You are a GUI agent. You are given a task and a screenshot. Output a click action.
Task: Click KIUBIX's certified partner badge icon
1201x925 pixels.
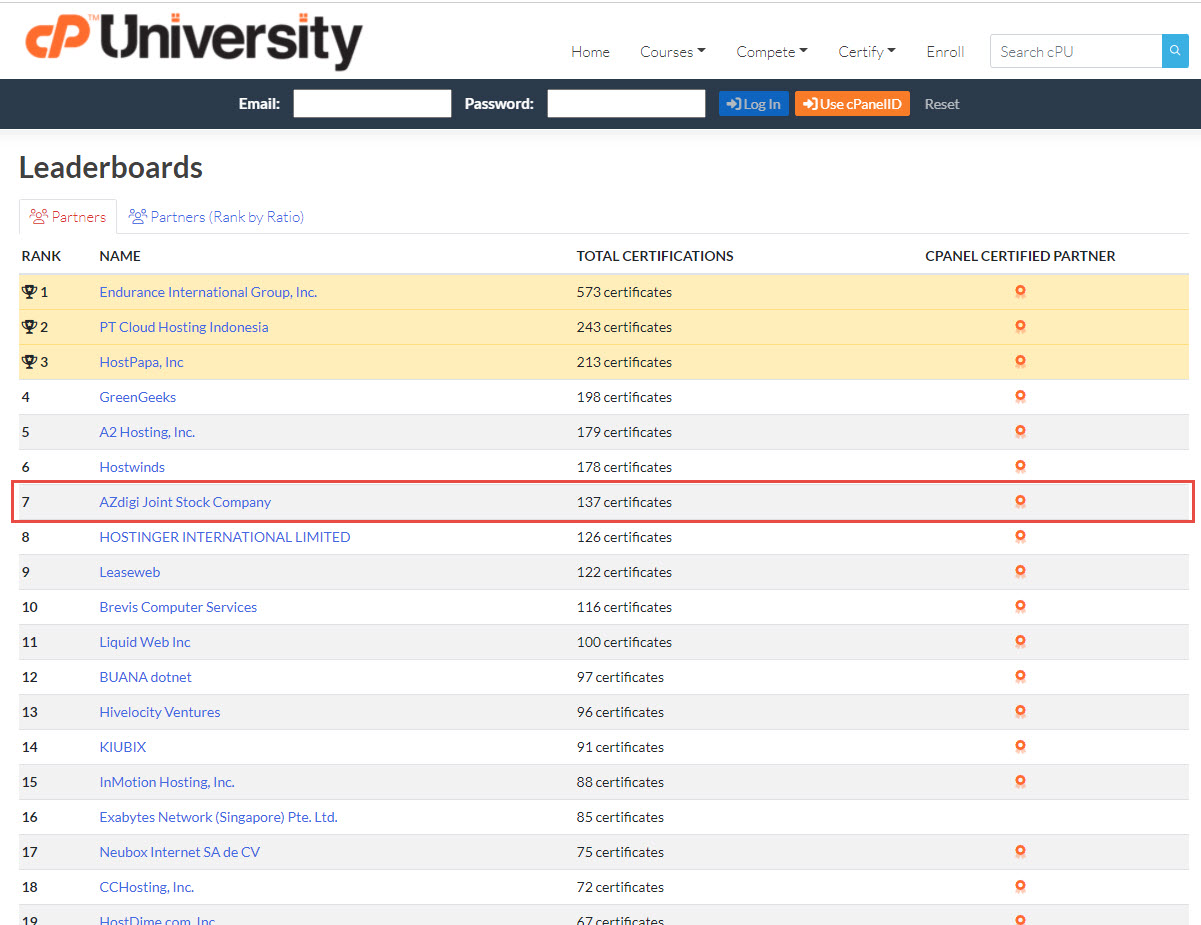tap(1020, 746)
